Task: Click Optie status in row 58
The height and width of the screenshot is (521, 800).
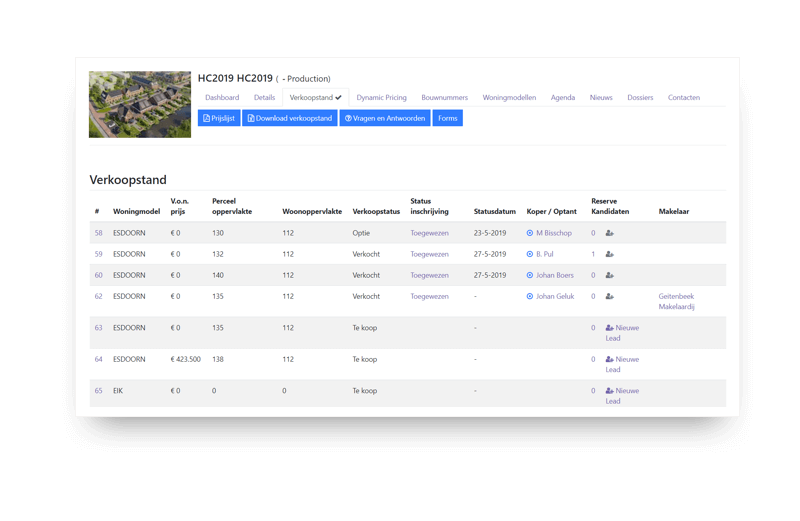Action: (361, 233)
